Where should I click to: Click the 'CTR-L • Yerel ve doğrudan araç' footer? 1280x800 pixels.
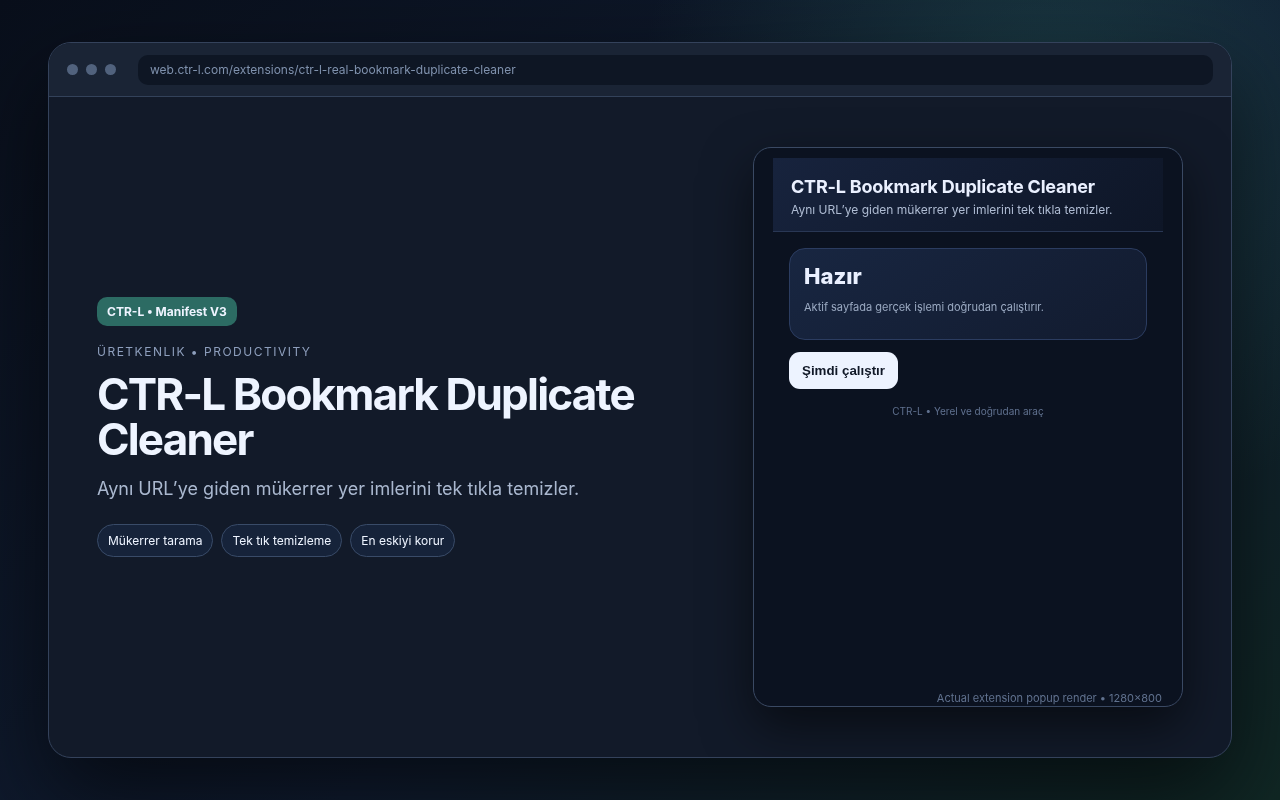click(967, 411)
